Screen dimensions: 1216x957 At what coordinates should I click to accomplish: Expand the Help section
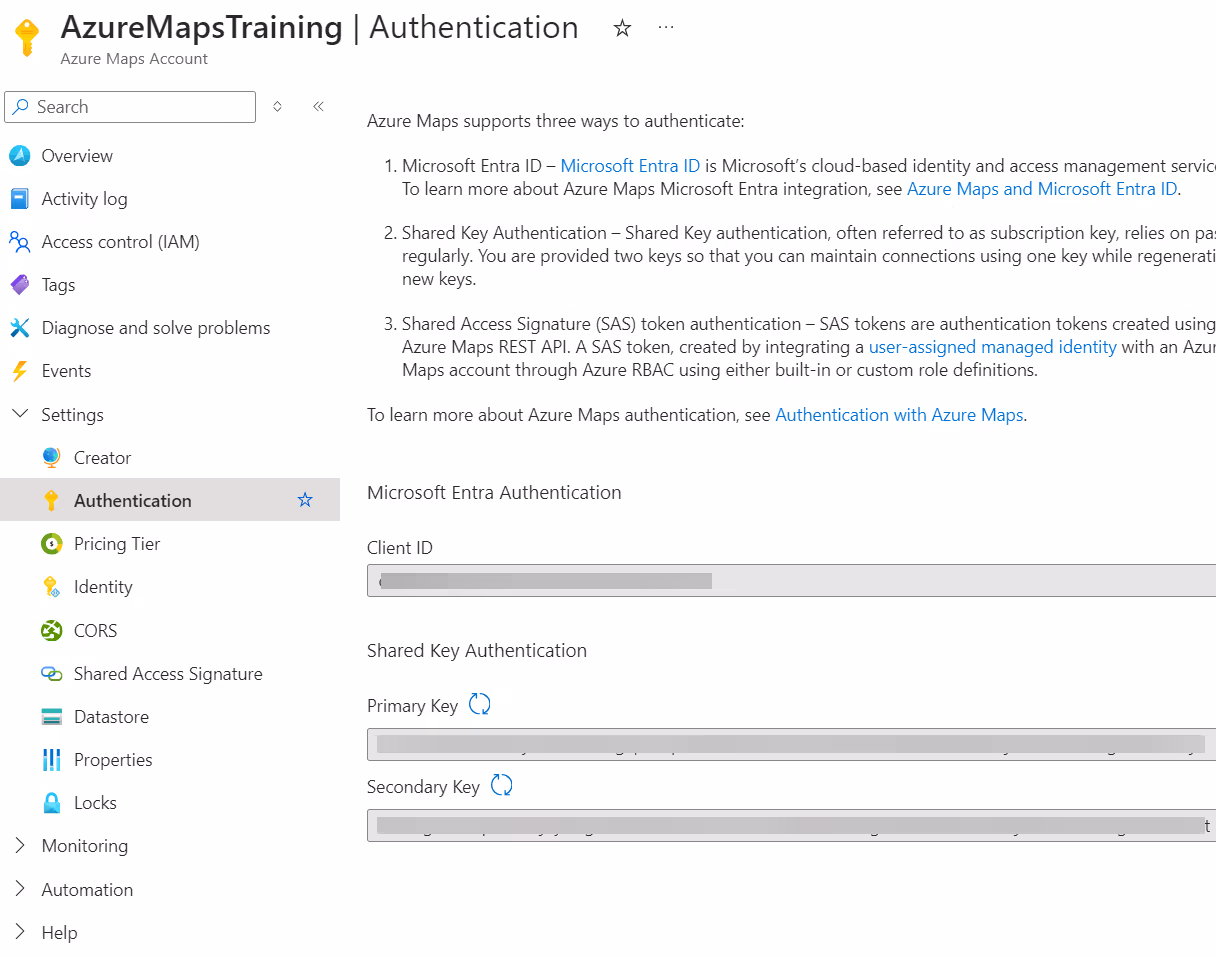20,932
